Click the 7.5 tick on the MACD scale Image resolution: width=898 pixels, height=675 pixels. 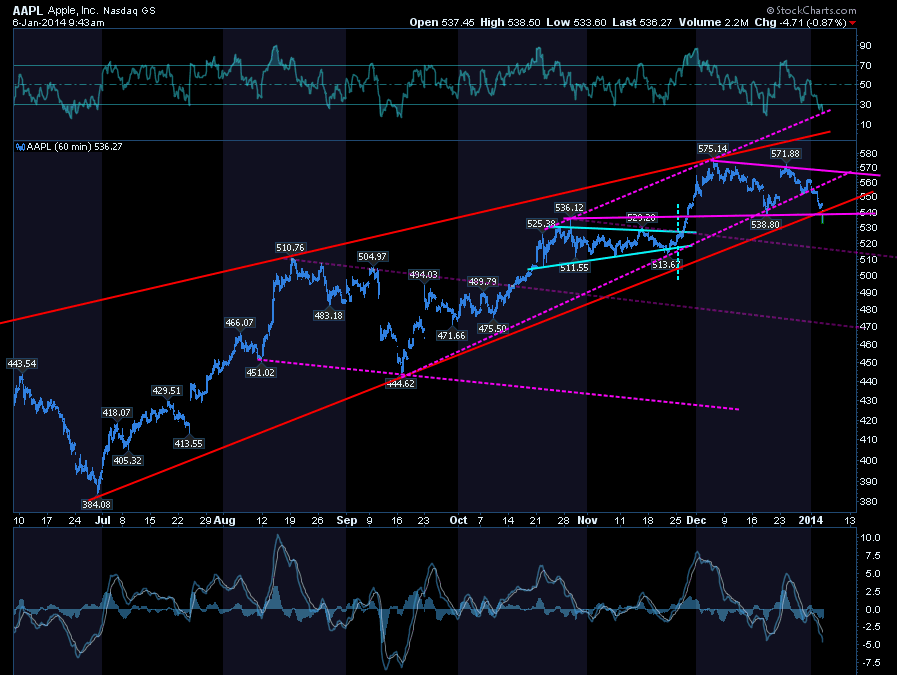pos(872,556)
